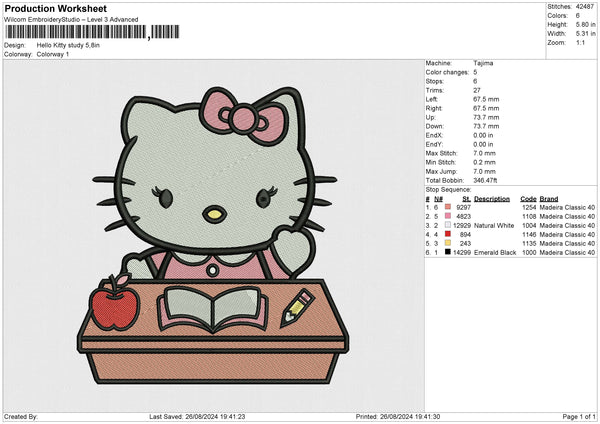Select the yellow swatch for code 1135

click(448, 243)
